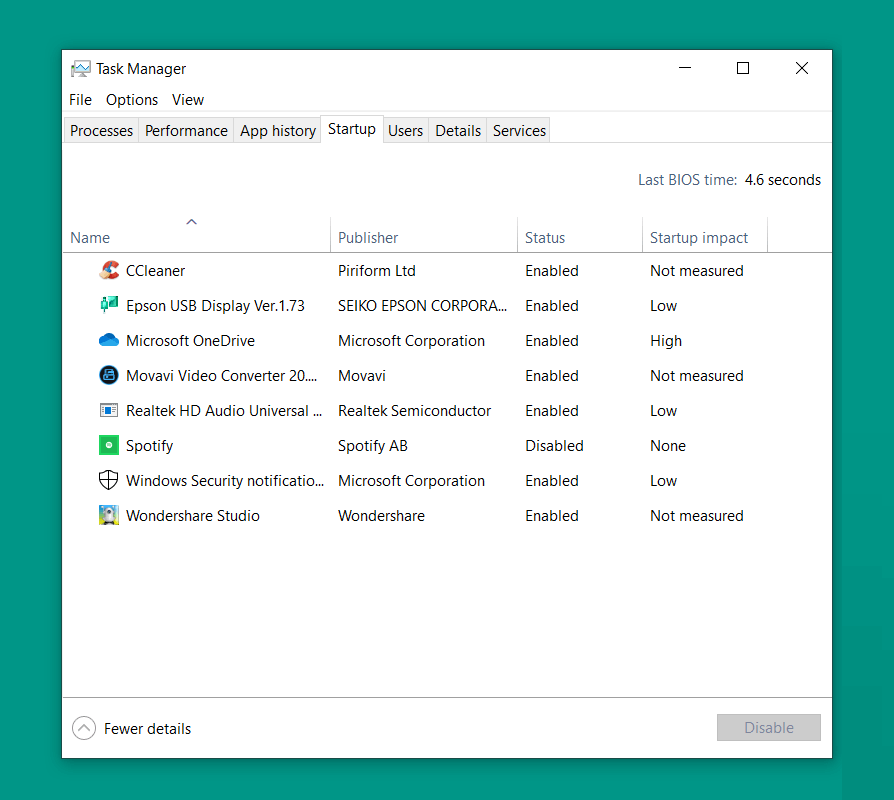Image resolution: width=894 pixels, height=800 pixels.
Task: Click Spotify AB publisher cell
Action: 373,446
